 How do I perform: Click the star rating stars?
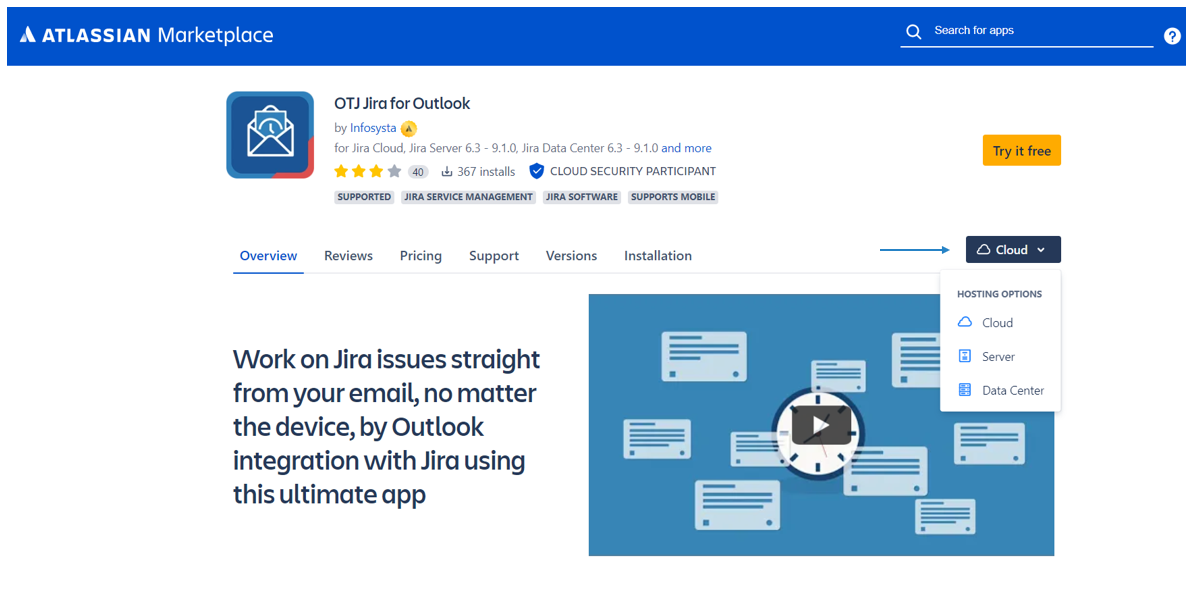point(367,171)
